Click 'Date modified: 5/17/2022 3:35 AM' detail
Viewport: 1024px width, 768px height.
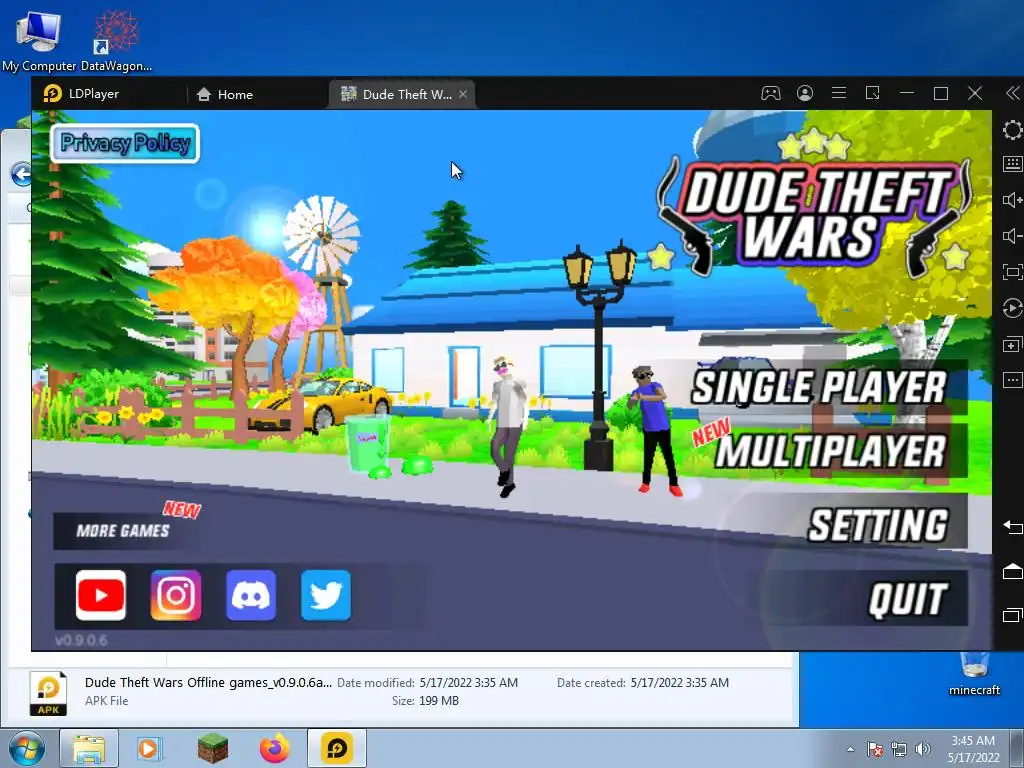427,682
